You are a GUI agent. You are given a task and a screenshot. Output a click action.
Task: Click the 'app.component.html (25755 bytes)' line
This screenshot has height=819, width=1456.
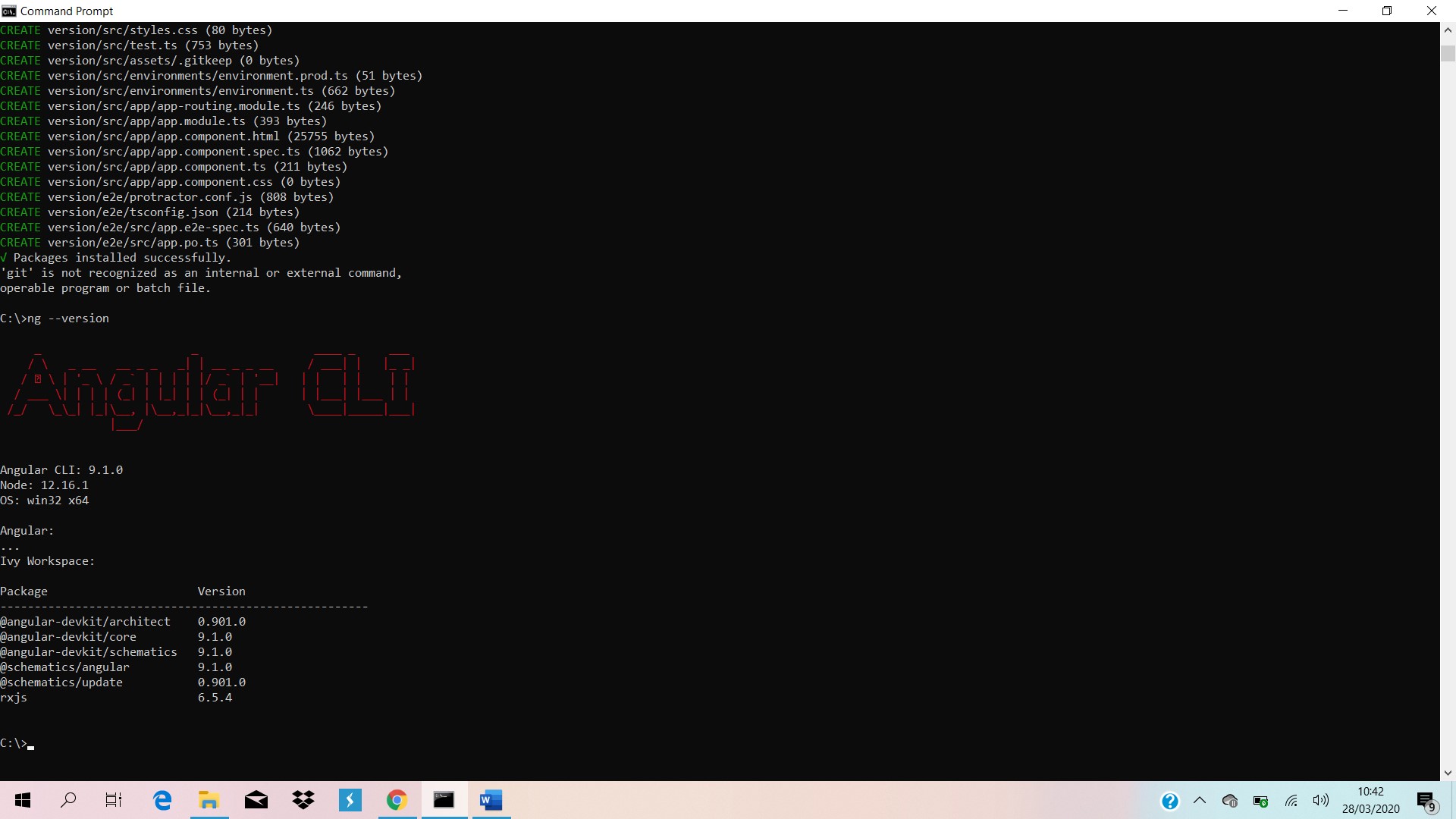[x=187, y=136]
